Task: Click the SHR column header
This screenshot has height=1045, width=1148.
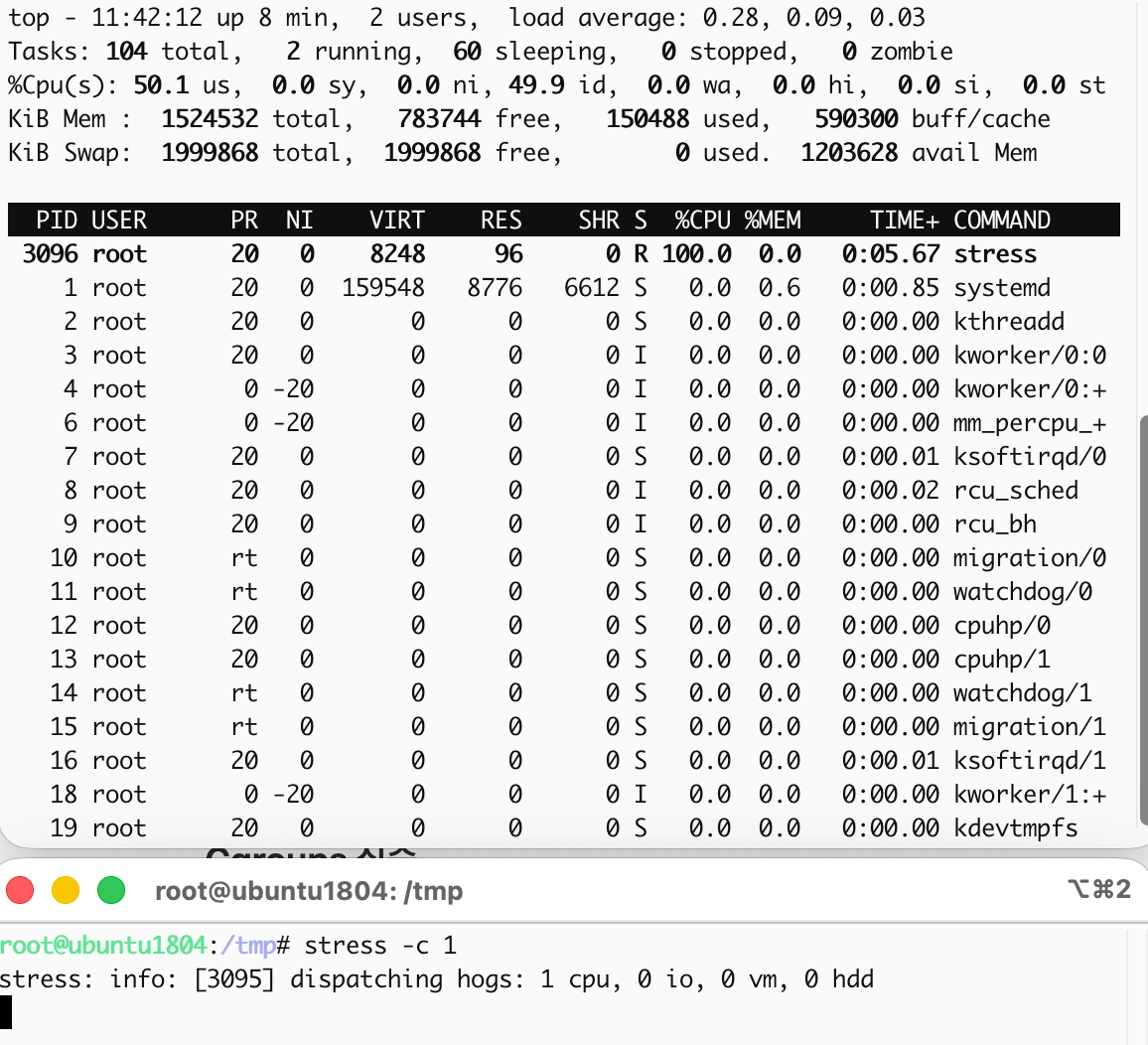Action: (x=599, y=220)
